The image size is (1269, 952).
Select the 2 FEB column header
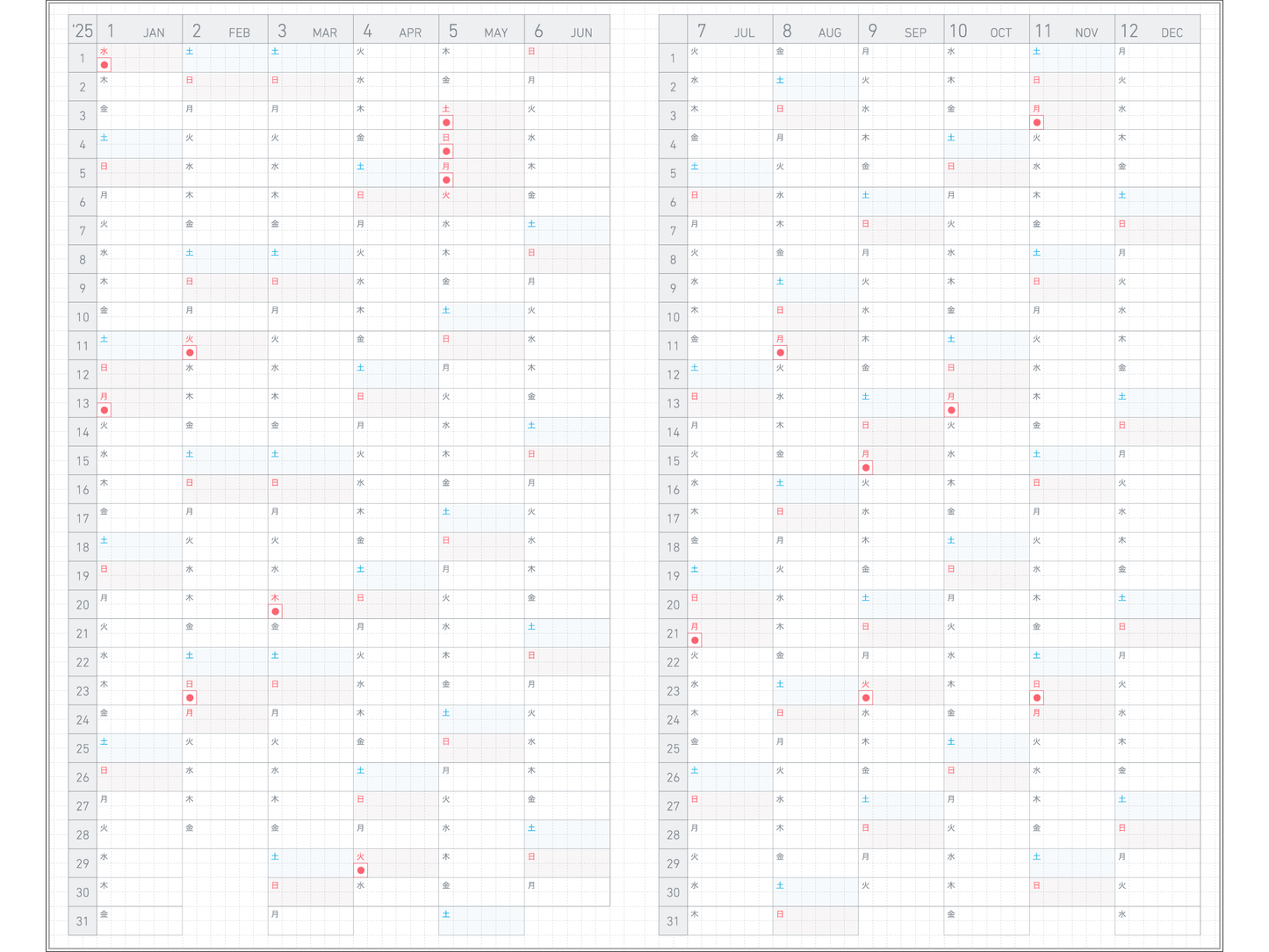tap(225, 30)
